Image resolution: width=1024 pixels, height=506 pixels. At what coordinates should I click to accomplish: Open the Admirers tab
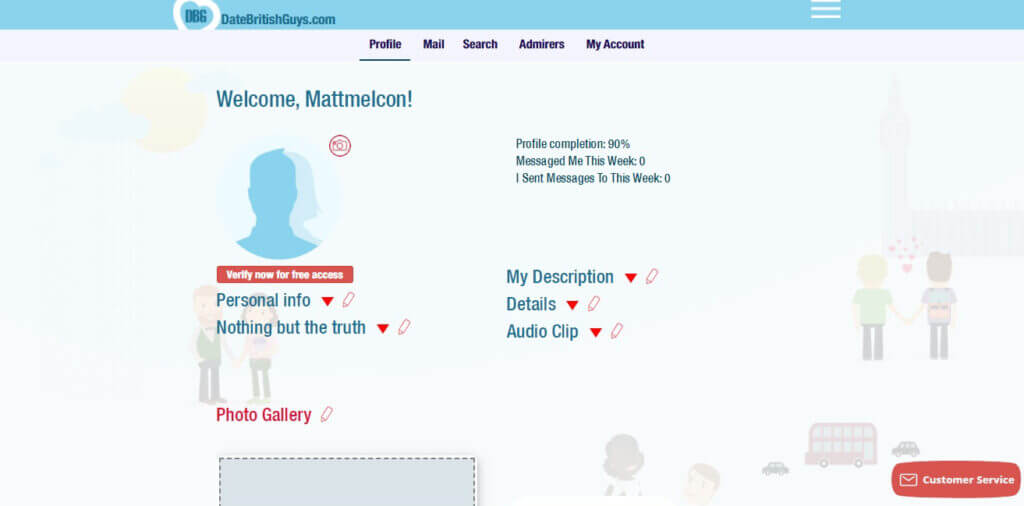[x=541, y=44]
